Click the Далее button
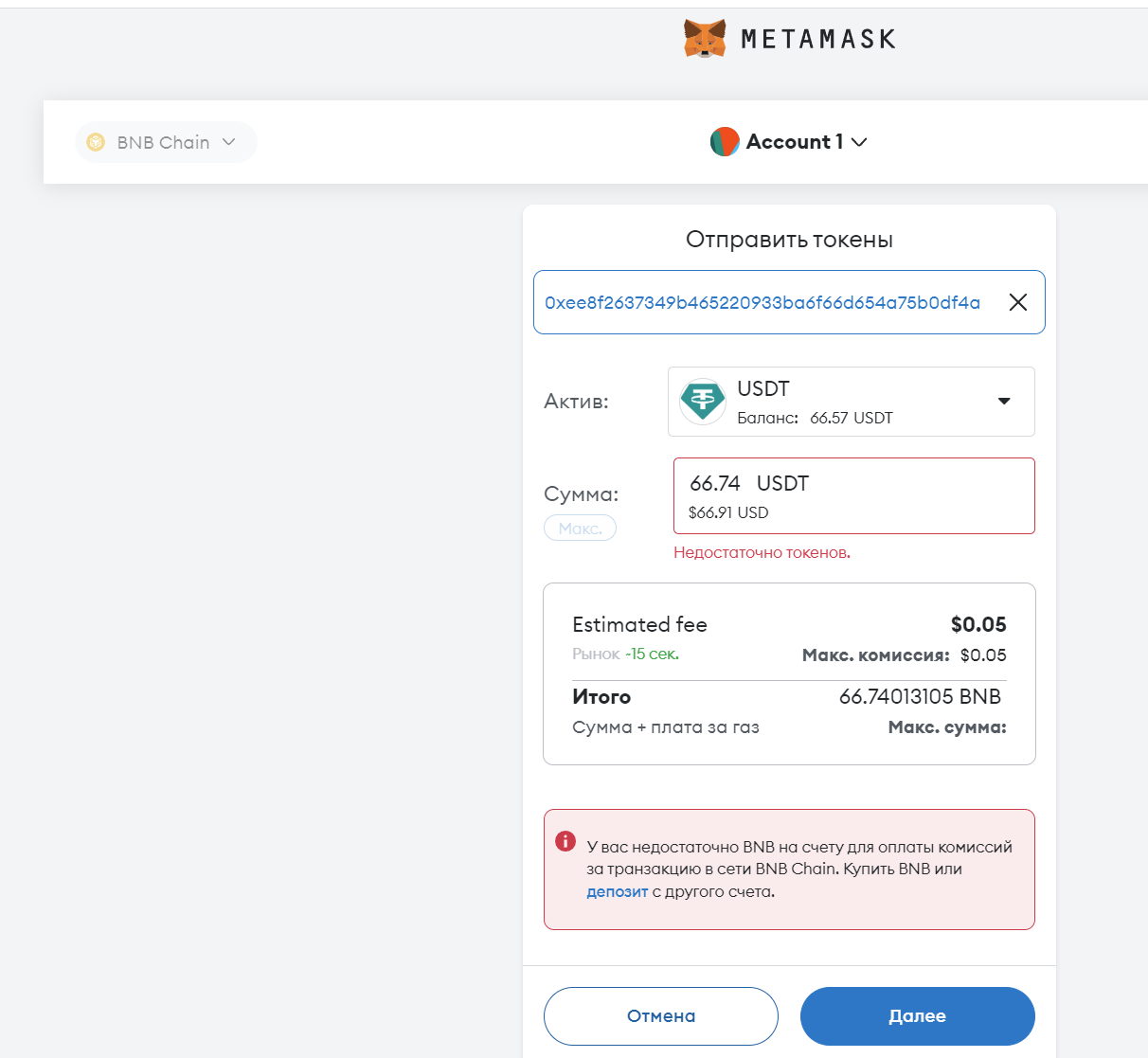This screenshot has width=1148, height=1058. (x=918, y=1016)
